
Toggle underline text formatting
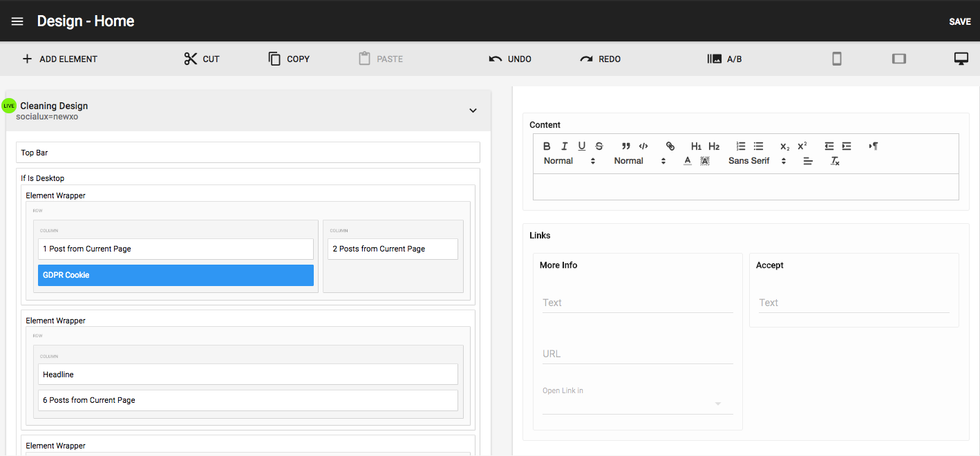point(582,146)
